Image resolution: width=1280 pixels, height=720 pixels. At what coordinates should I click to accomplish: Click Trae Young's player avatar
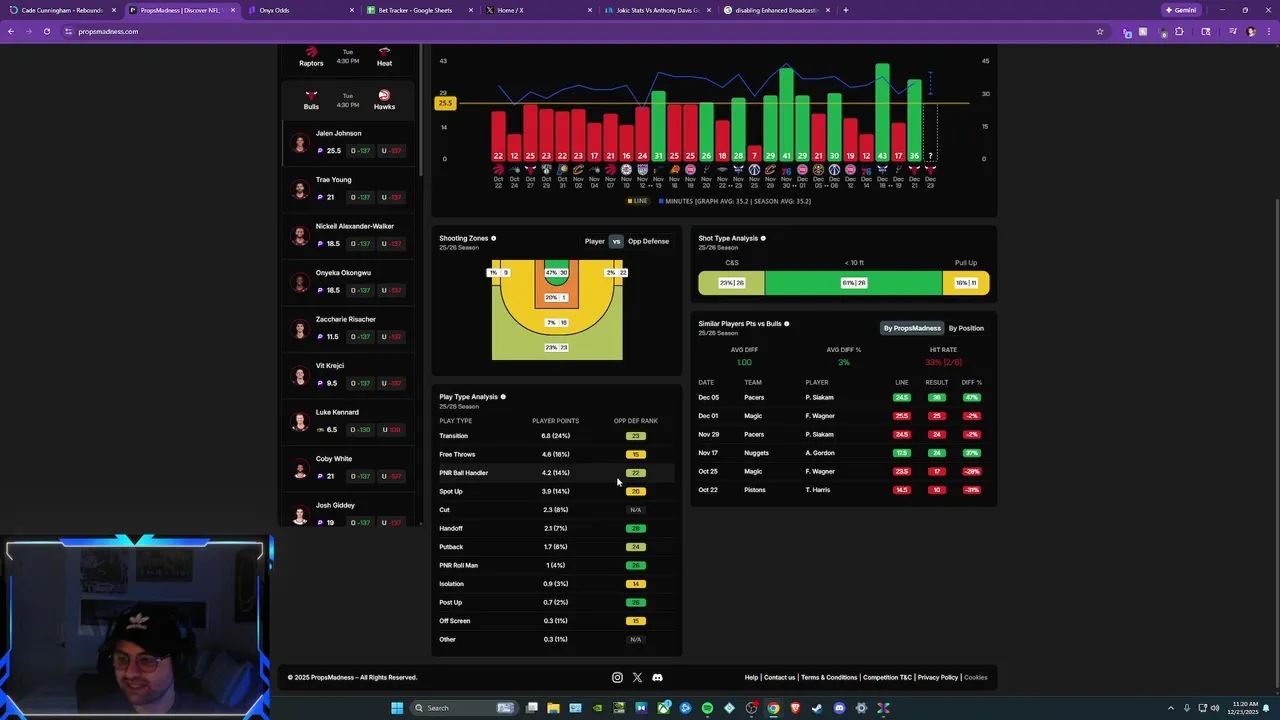point(300,189)
